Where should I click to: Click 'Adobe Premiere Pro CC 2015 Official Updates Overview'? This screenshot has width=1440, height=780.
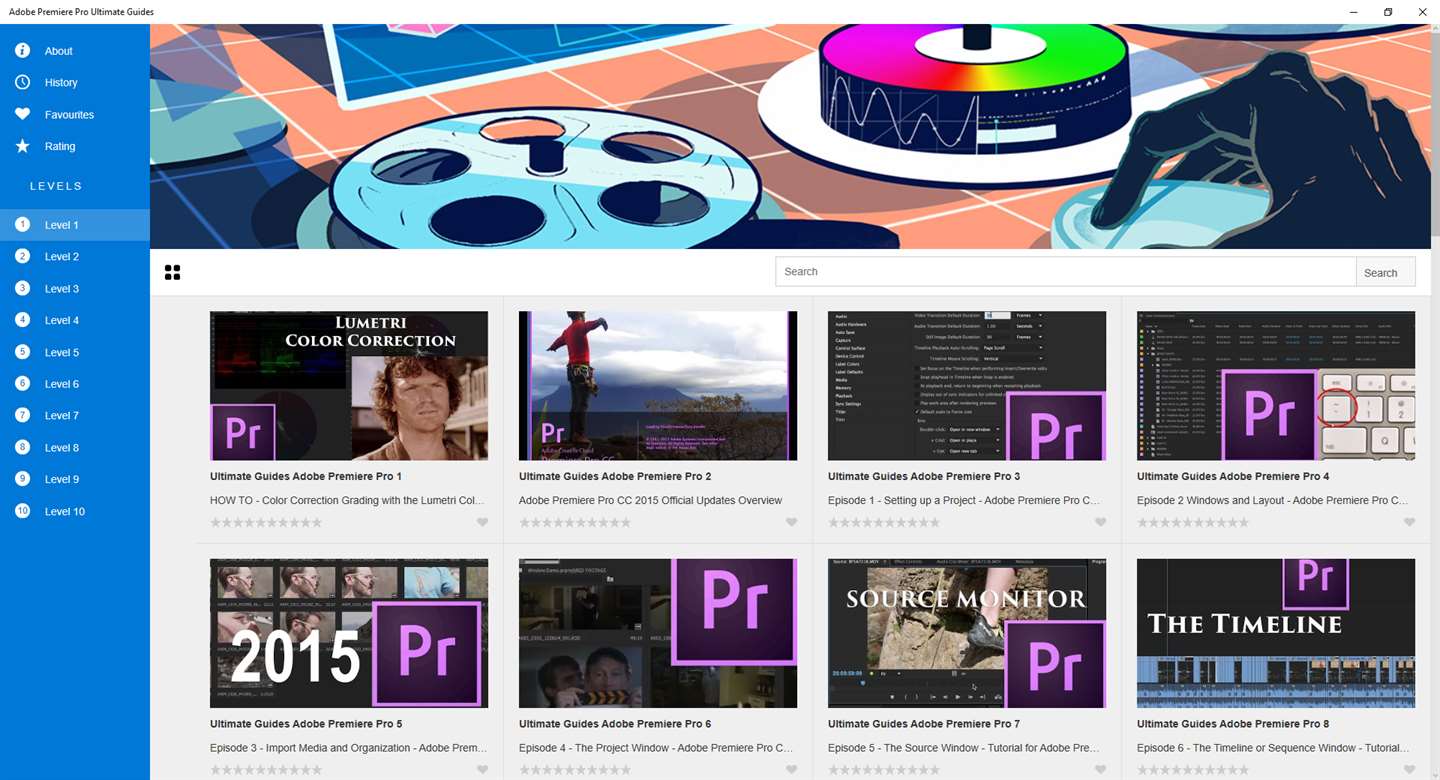[x=651, y=500]
